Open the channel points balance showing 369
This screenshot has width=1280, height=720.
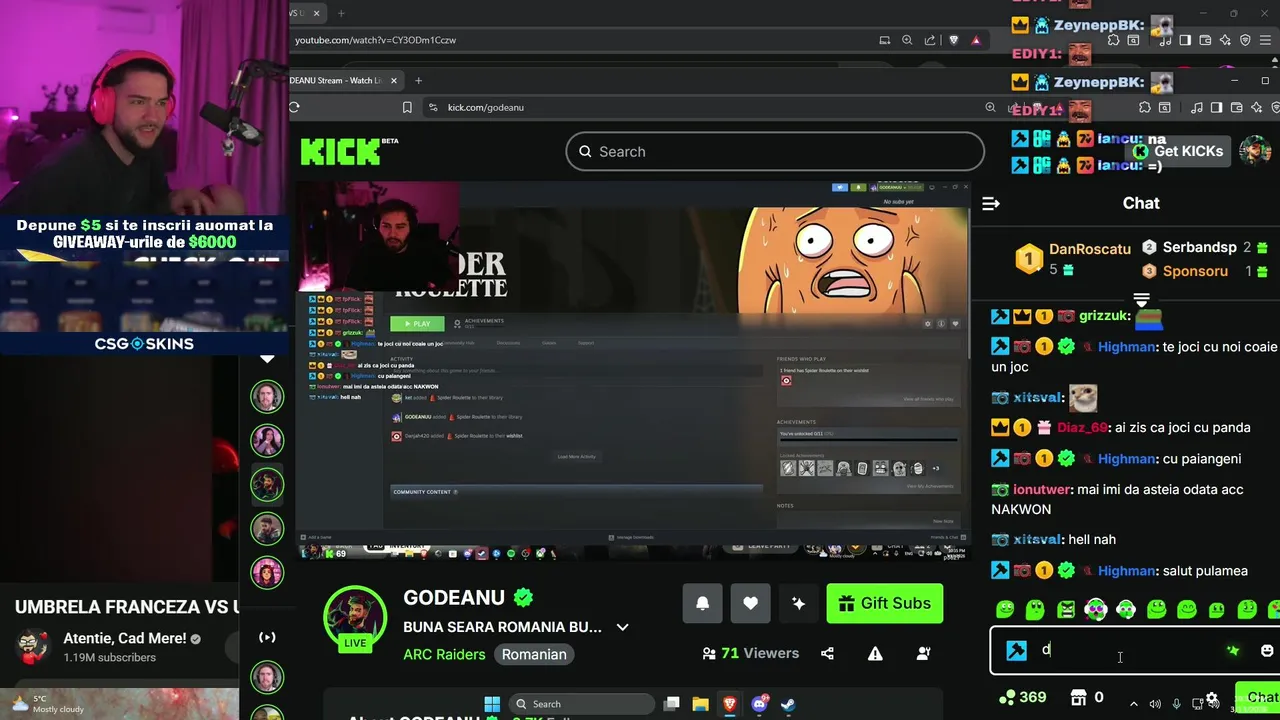pos(1022,697)
